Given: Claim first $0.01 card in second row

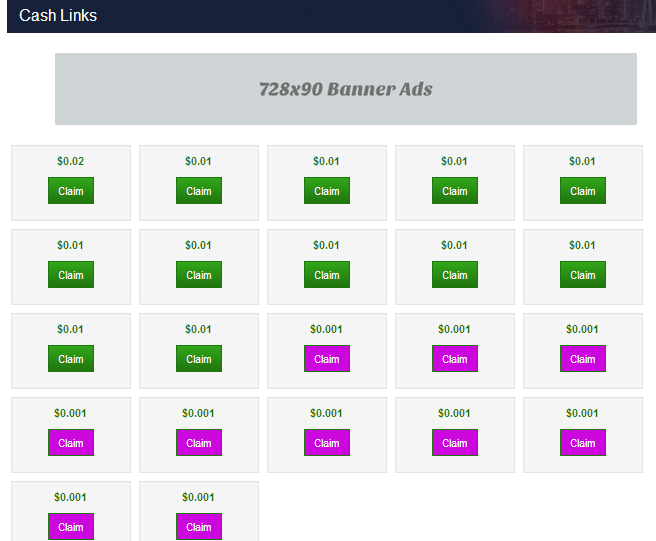Looking at the screenshot, I should click(x=71, y=274).
